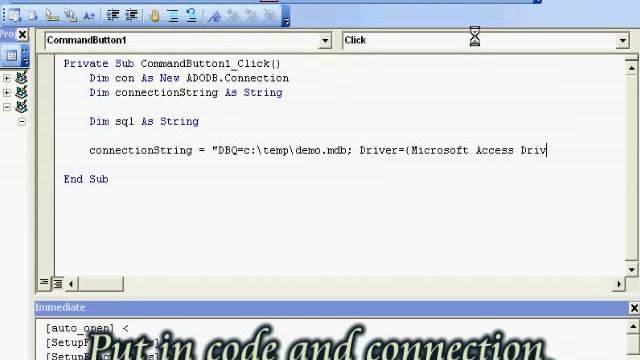The image size is (640, 360).
Task: Open the Click procedure dropdown
Action: (622, 40)
